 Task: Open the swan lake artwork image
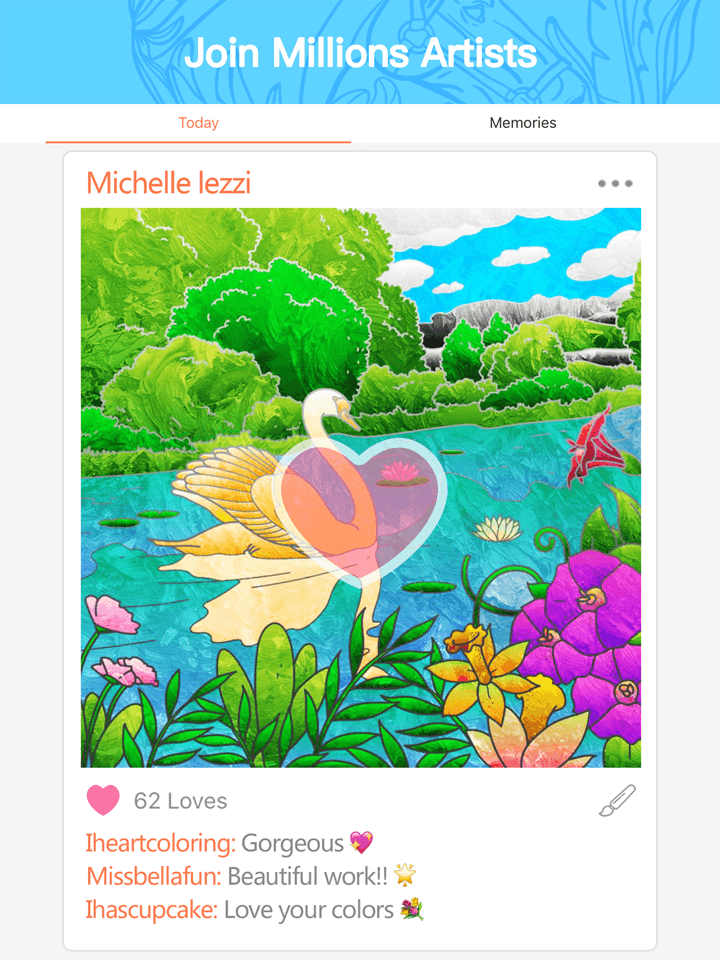[361, 487]
